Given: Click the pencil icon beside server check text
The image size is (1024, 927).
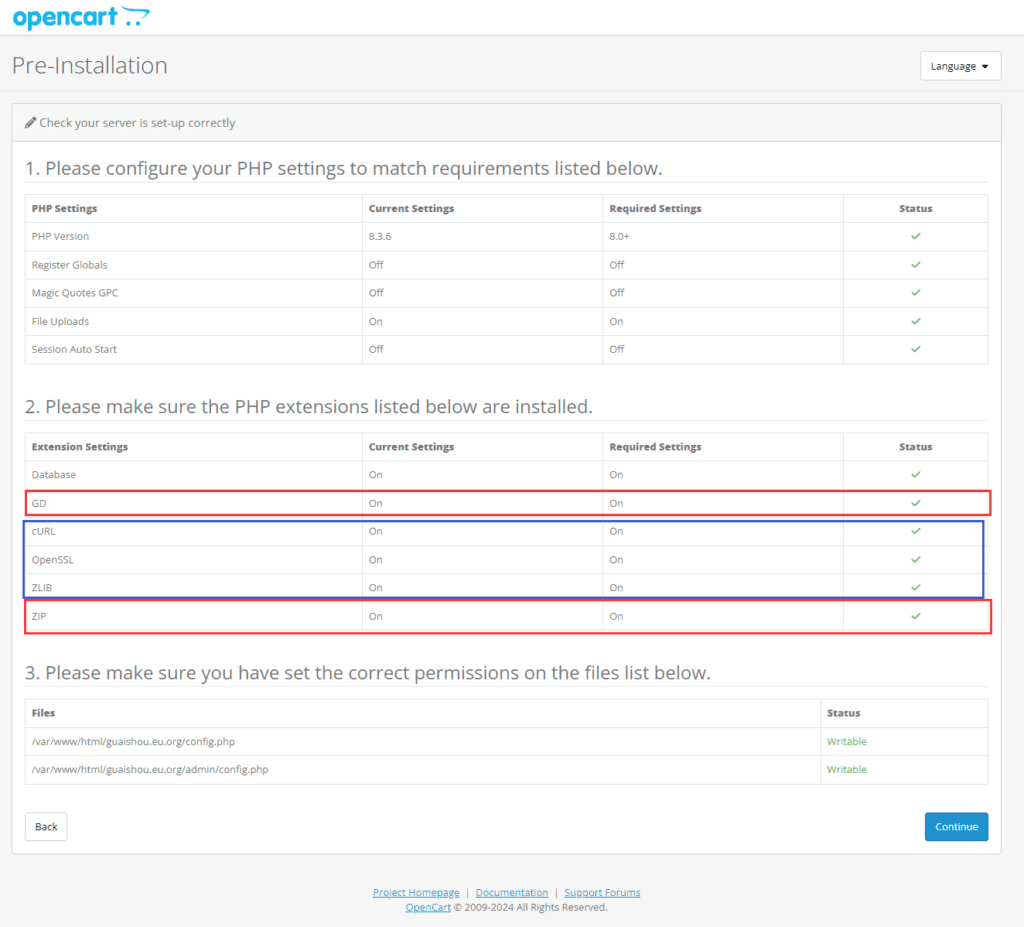Looking at the screenshot, I should 30,122.
